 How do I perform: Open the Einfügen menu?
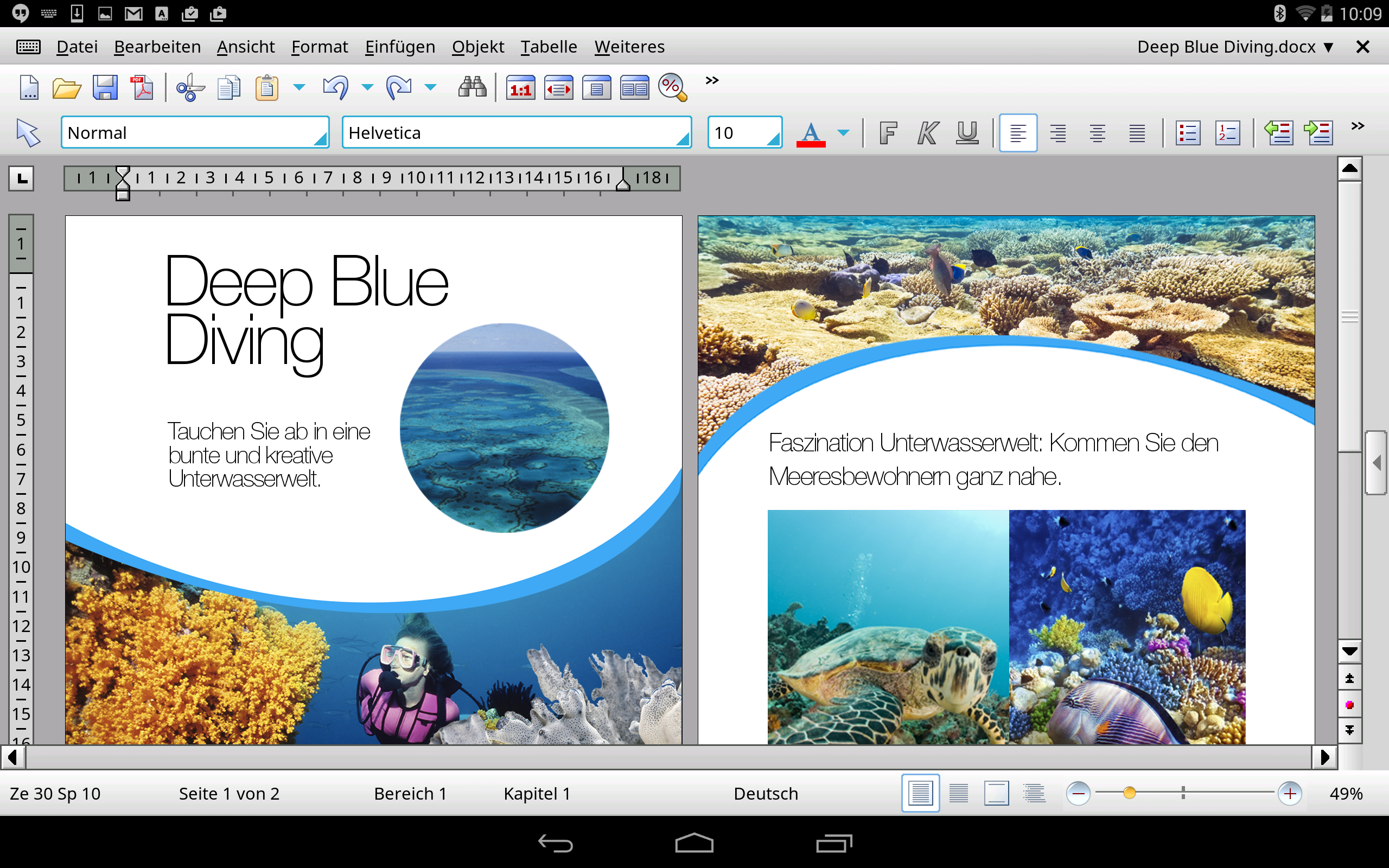(x=400, y=47)
